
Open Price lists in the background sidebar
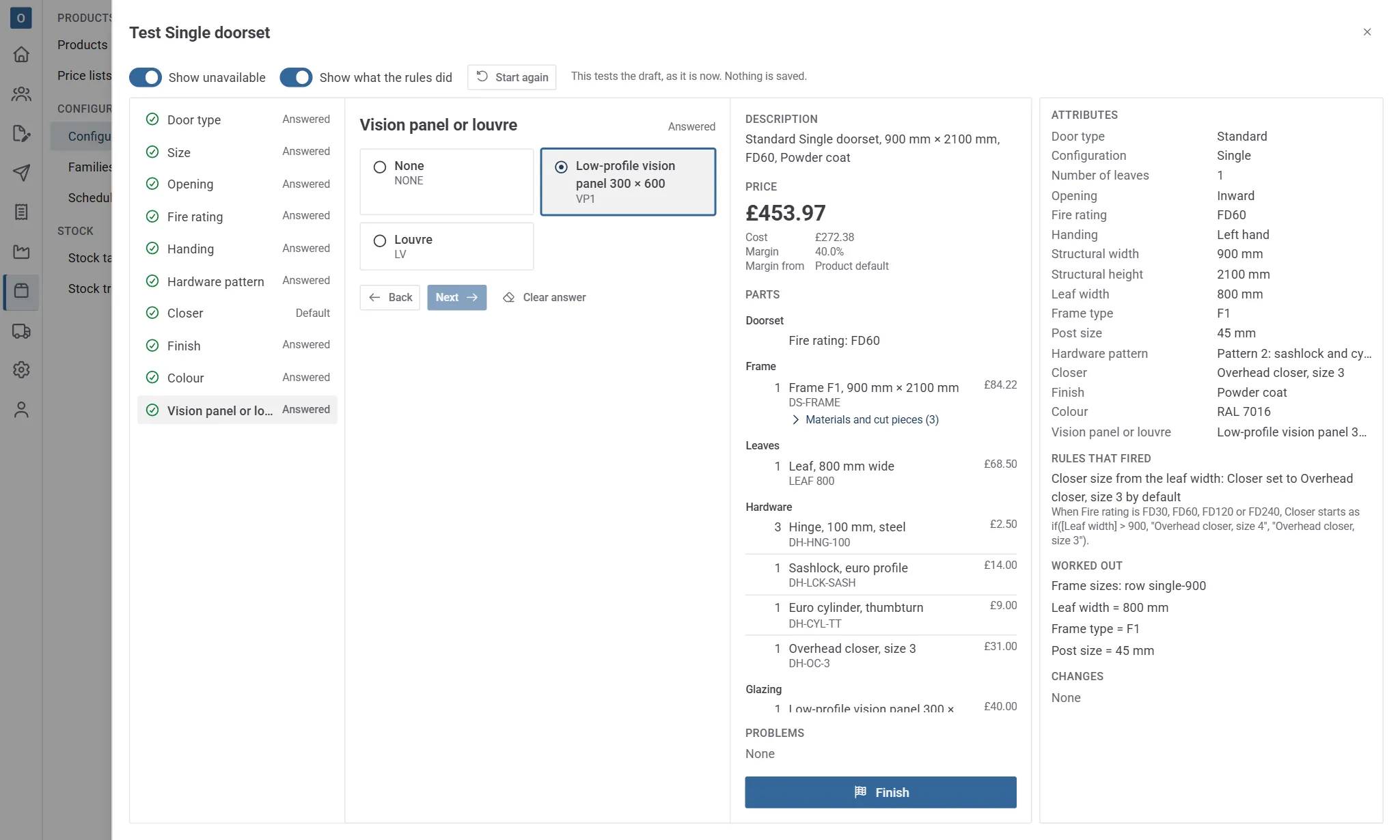[x=84, y=75]
